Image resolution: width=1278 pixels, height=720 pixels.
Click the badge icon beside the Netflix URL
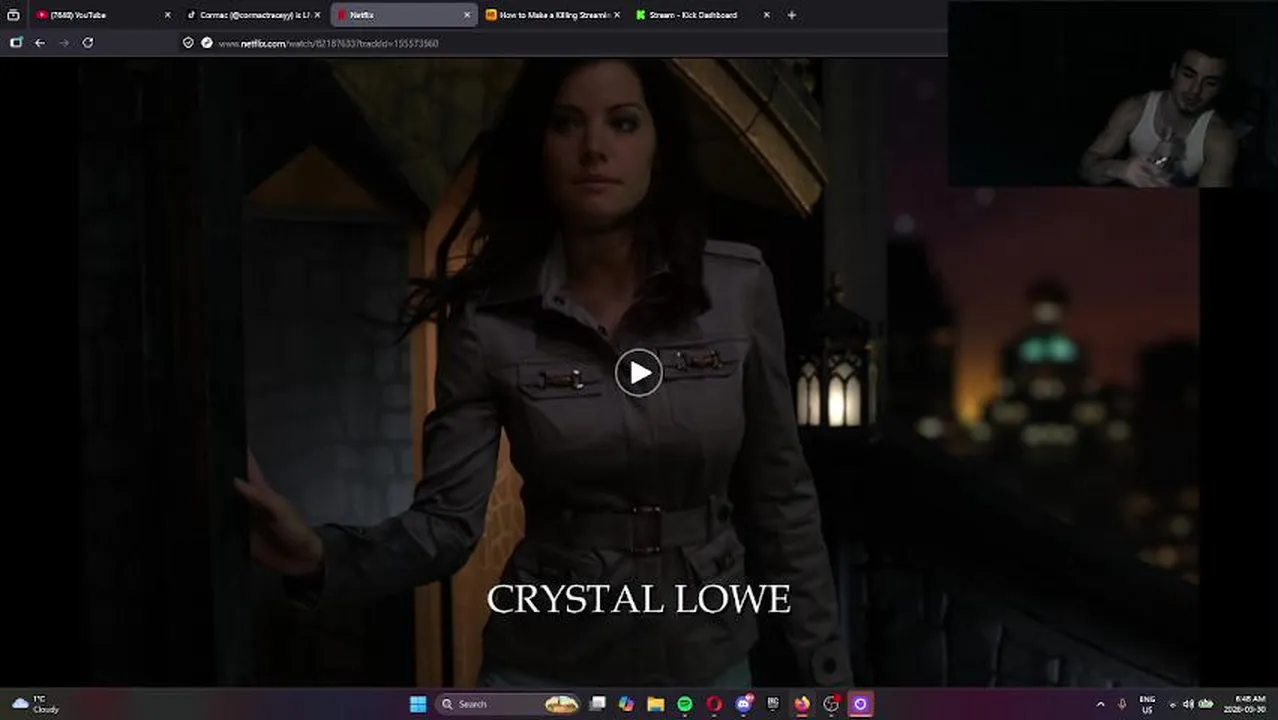point(207,43)
